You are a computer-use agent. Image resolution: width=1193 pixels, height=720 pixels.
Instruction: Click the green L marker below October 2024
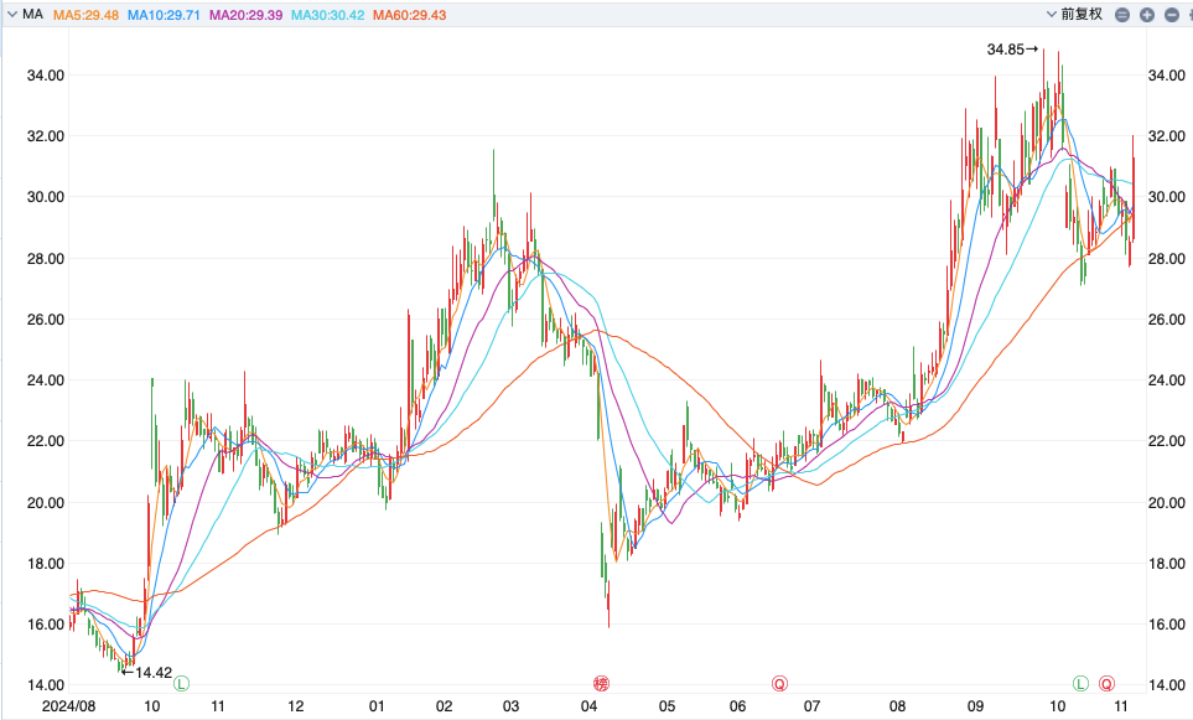181,684
